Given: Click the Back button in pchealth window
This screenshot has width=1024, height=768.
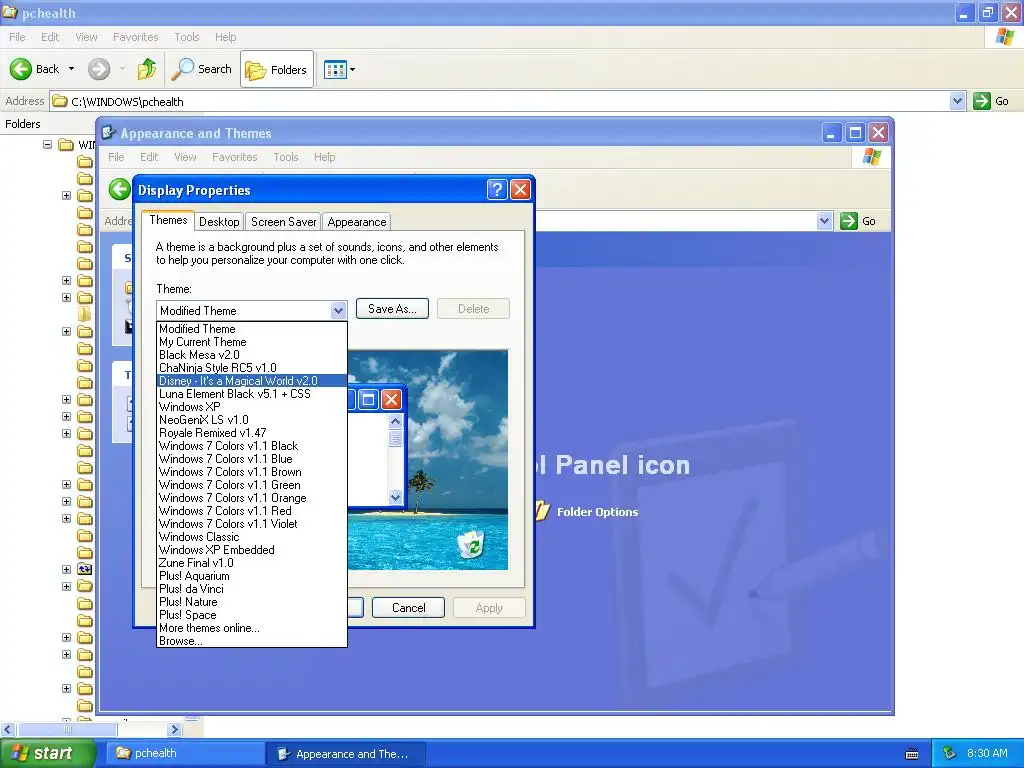Looking at the screenshot, I should tap(34, 69).
